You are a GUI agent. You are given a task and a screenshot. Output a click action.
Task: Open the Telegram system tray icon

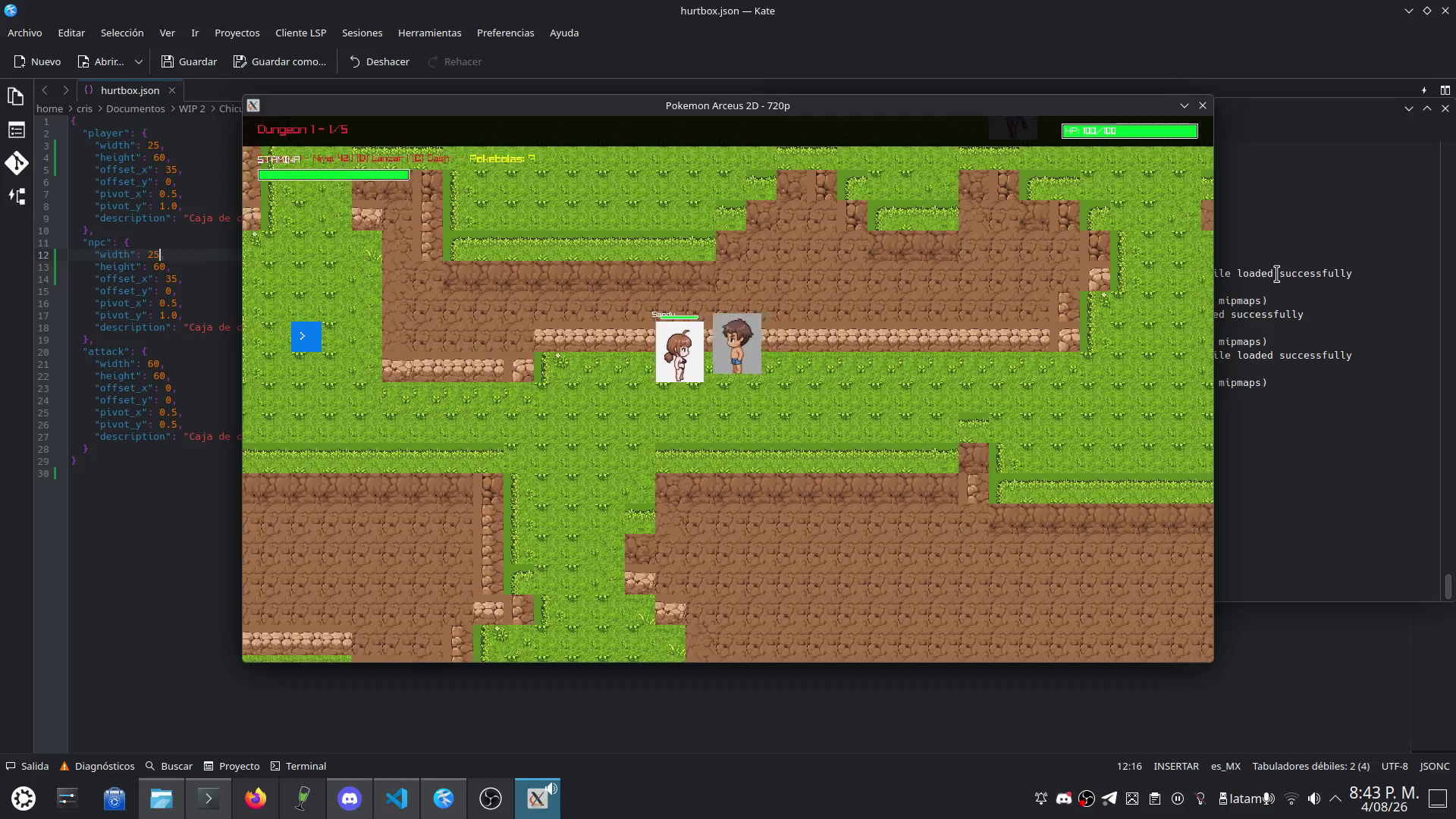click(1109, 799)
